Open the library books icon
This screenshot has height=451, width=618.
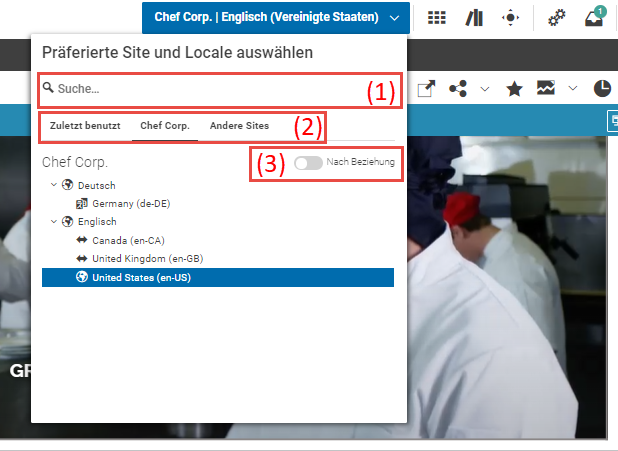pos(474,18)
